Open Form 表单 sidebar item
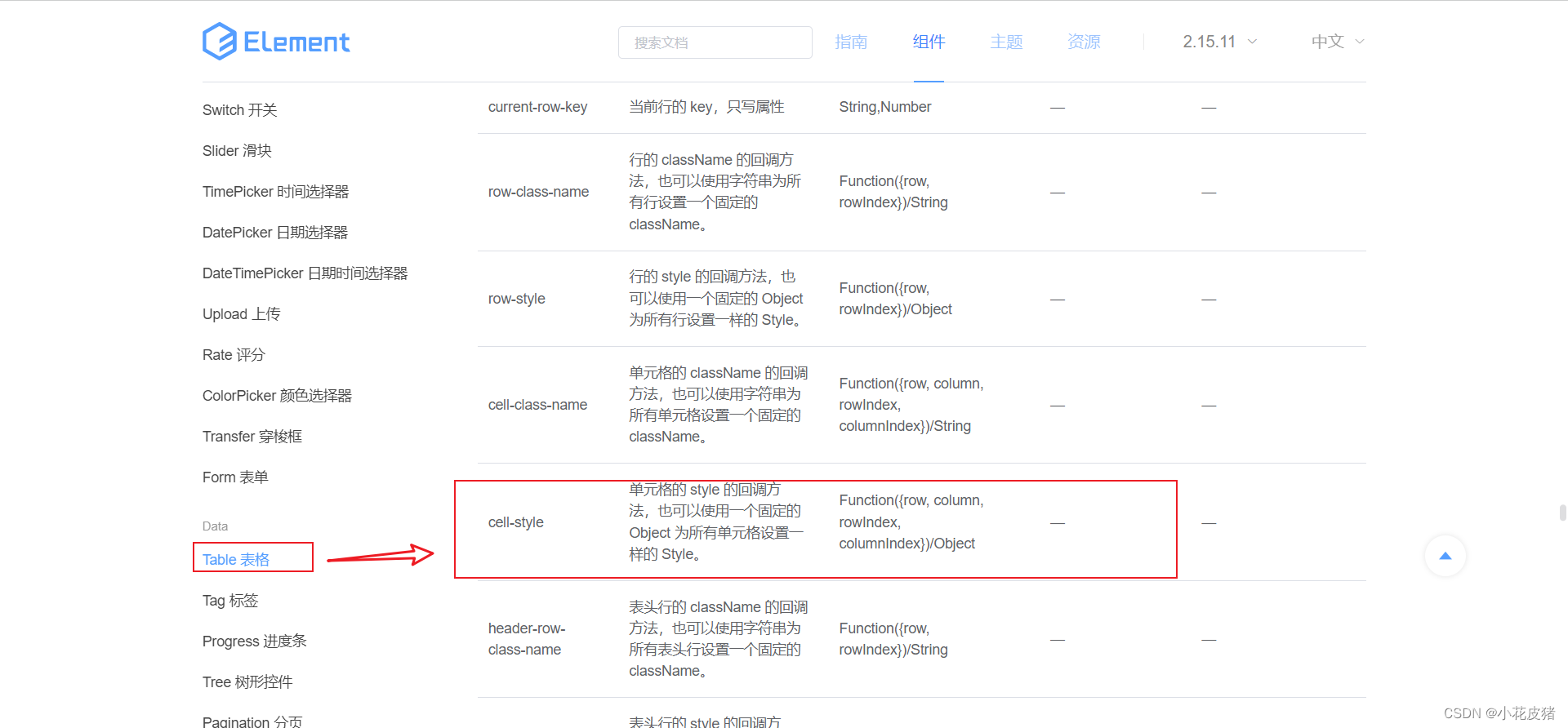 click(235, 477)
